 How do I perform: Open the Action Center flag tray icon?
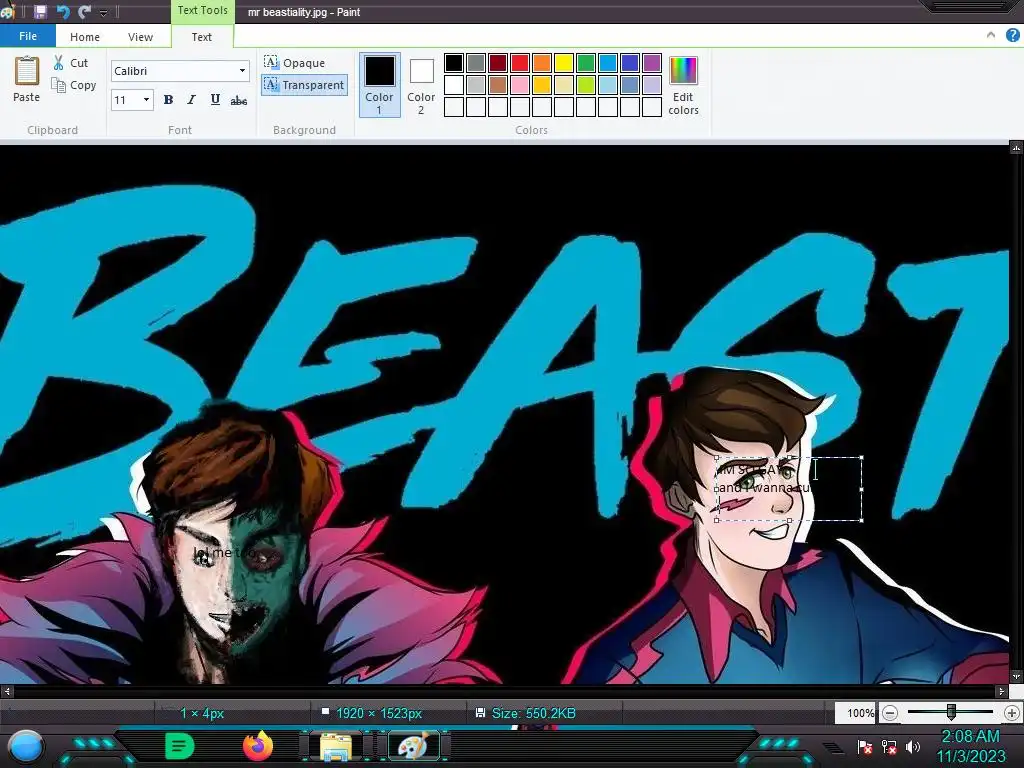click(x=865, y=747)
